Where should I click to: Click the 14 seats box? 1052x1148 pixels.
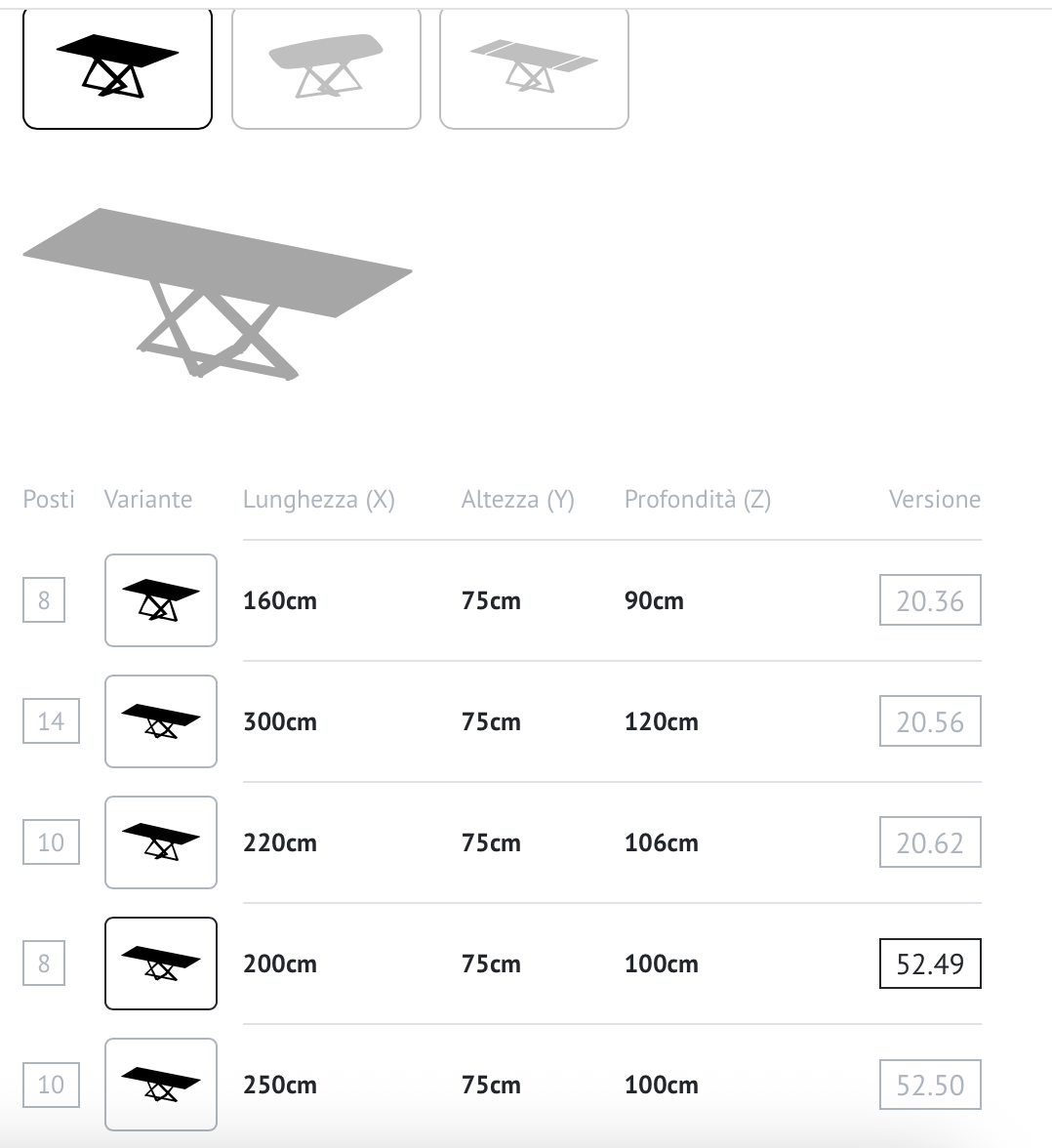coord(51,721)
